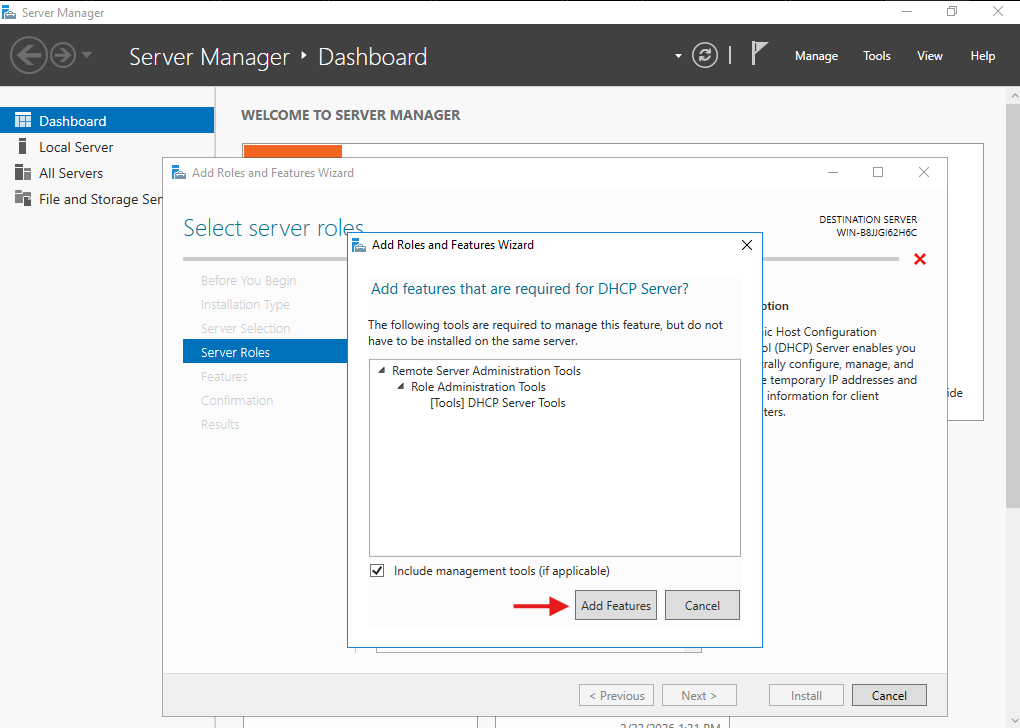Click the wizard Install button
Screen dimensions: 1020x728
click(806, 695)
